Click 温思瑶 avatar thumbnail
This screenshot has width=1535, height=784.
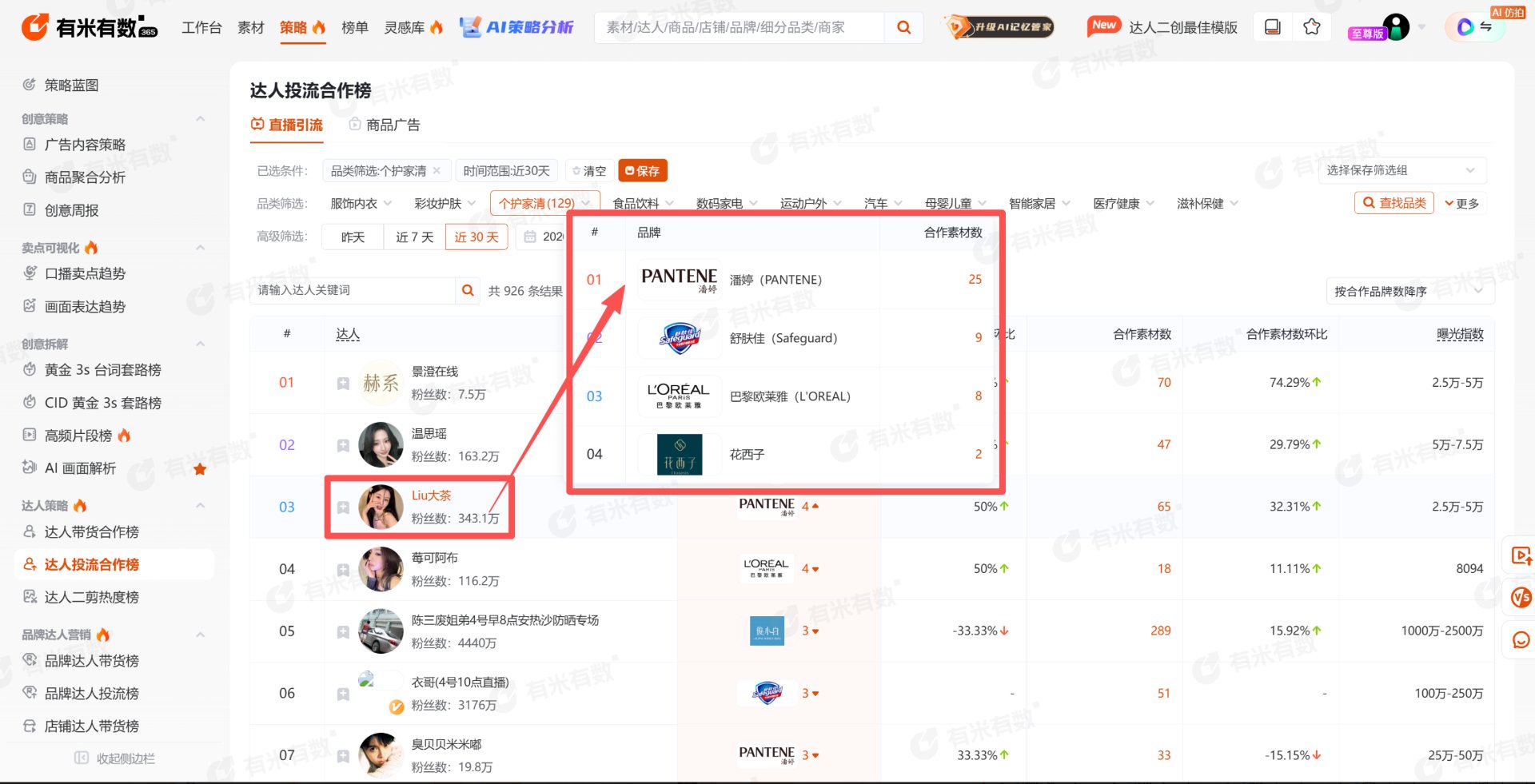coord(381,445)
